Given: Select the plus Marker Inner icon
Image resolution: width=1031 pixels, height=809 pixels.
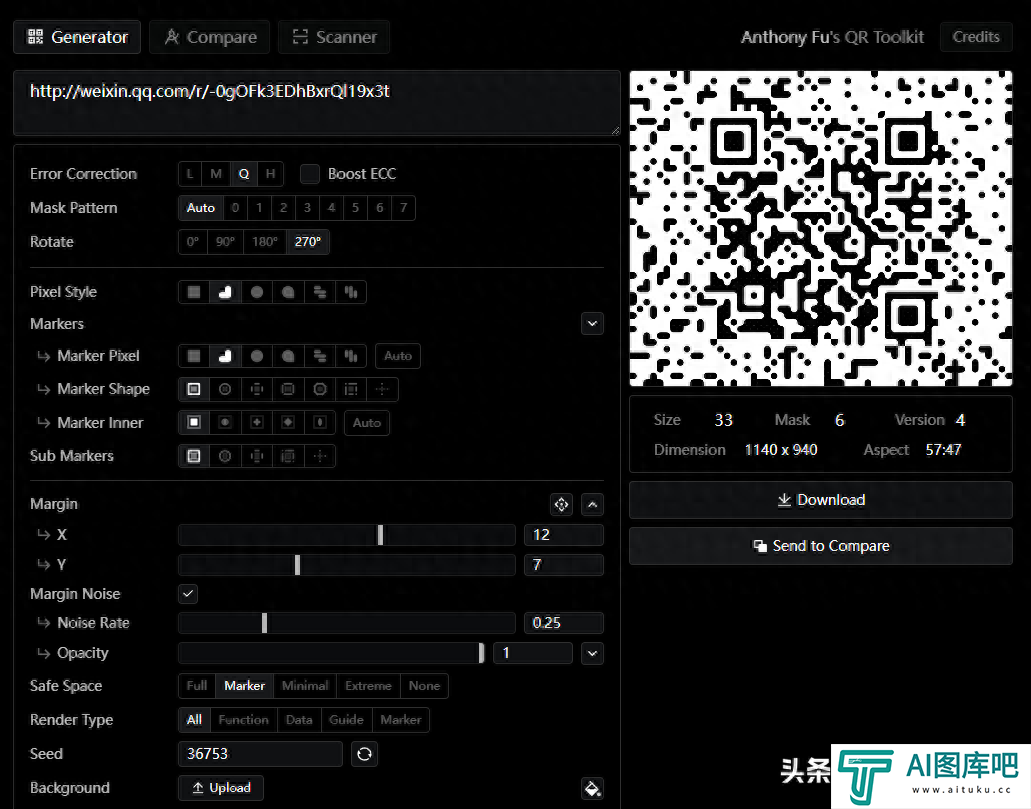Looking at the screenshot, I should 257,422.
